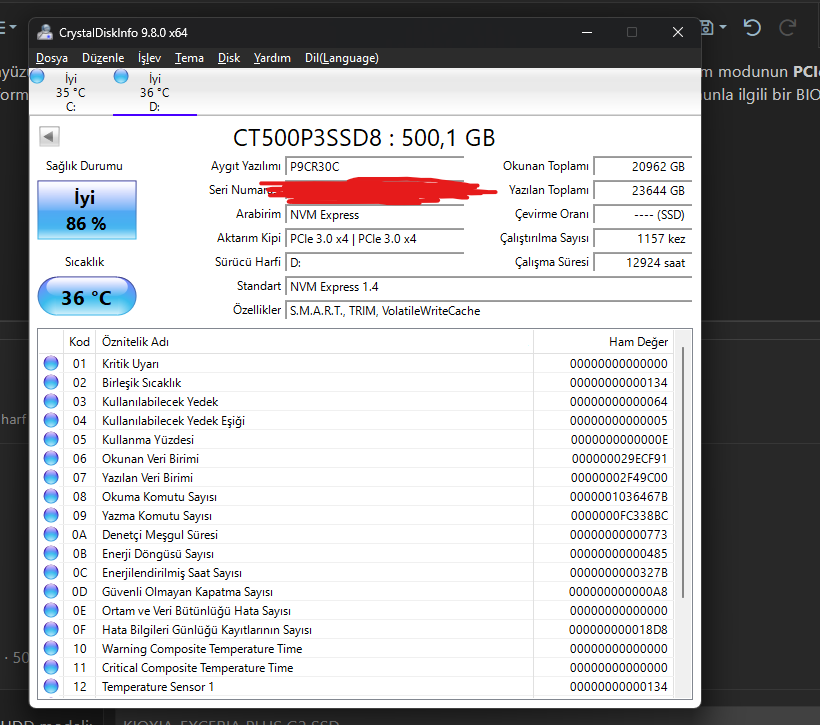Click the status icon for Warning Composite Temperature Time
820x725 pixels.
[51, 648]
